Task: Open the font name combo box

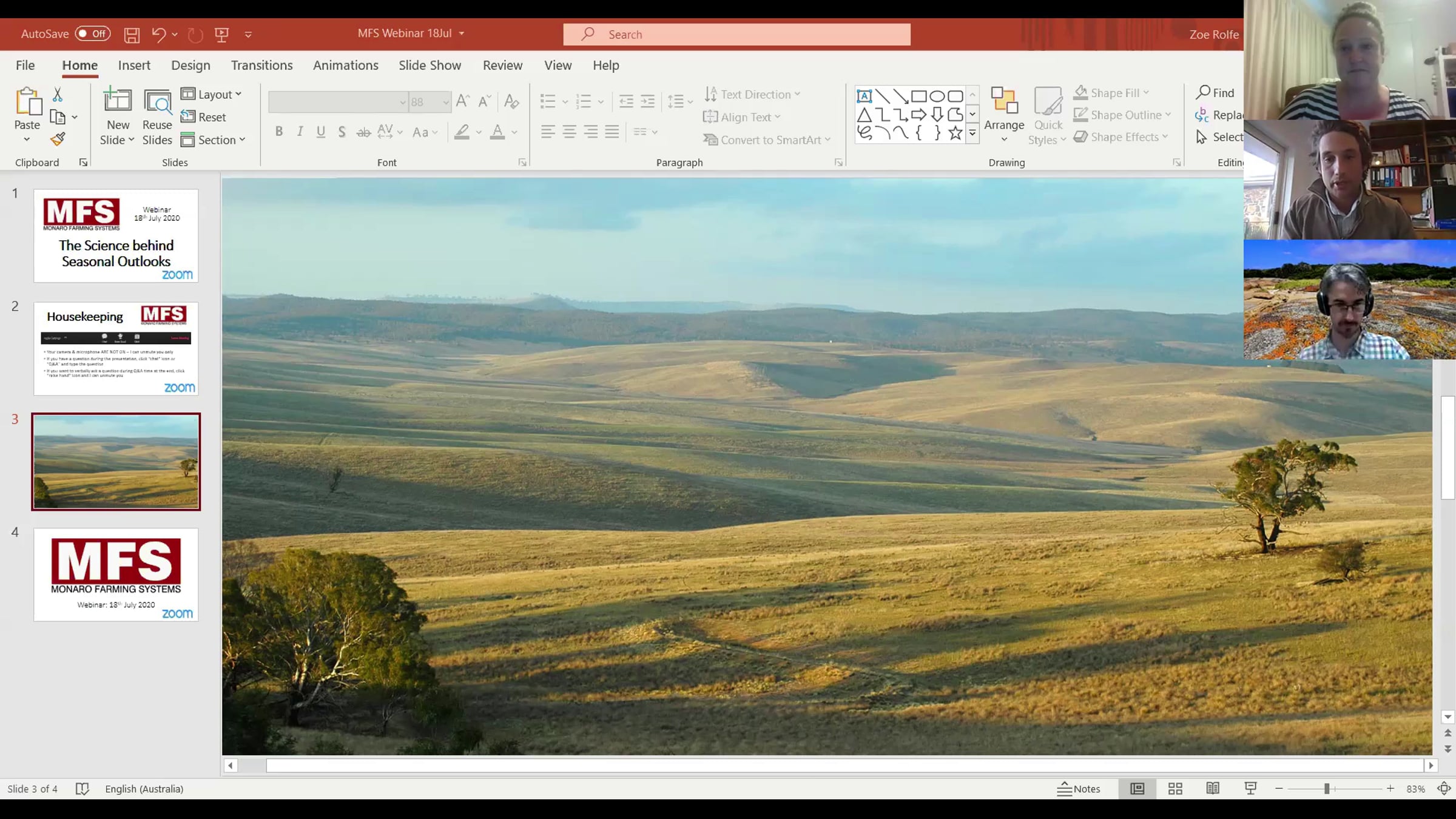Action: pos(338,102)
